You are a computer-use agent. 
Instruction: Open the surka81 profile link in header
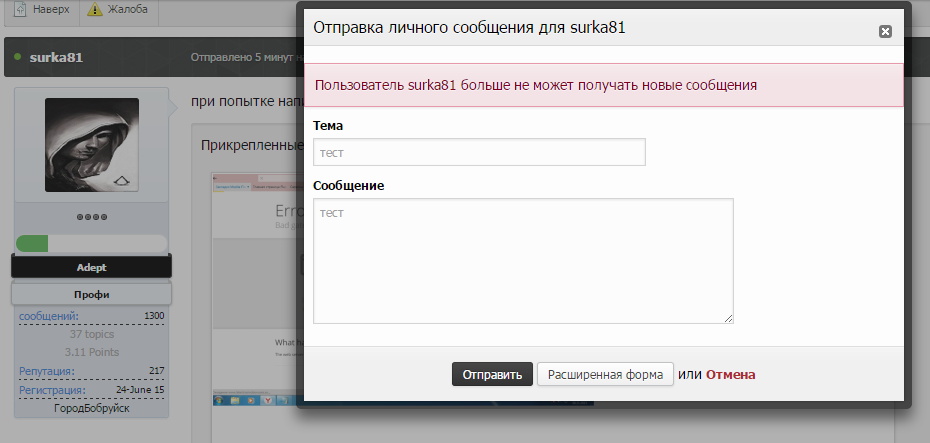[56, 57]
